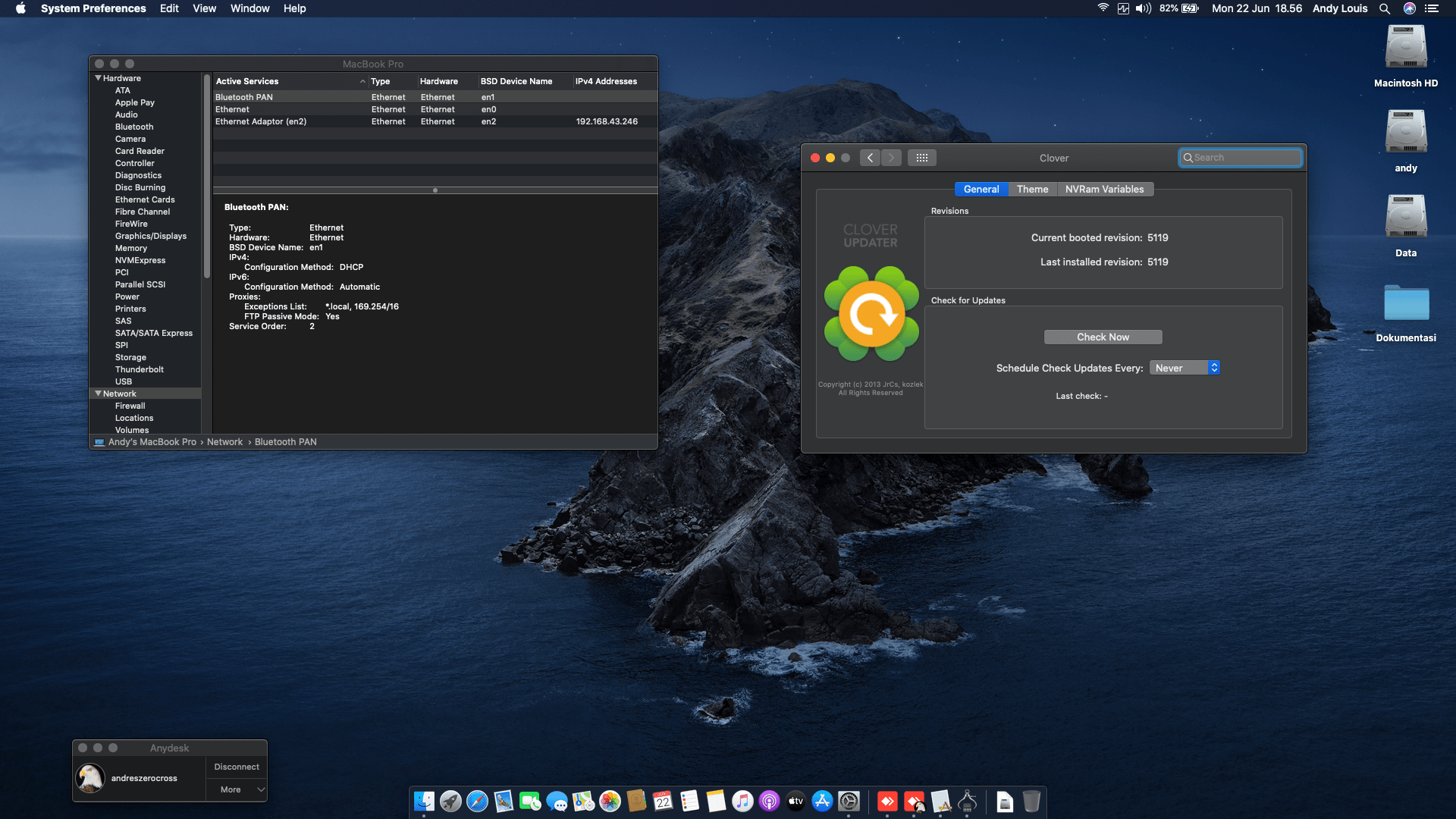
Task: Open the Trash in the Dock
Action: point(1030,802)
